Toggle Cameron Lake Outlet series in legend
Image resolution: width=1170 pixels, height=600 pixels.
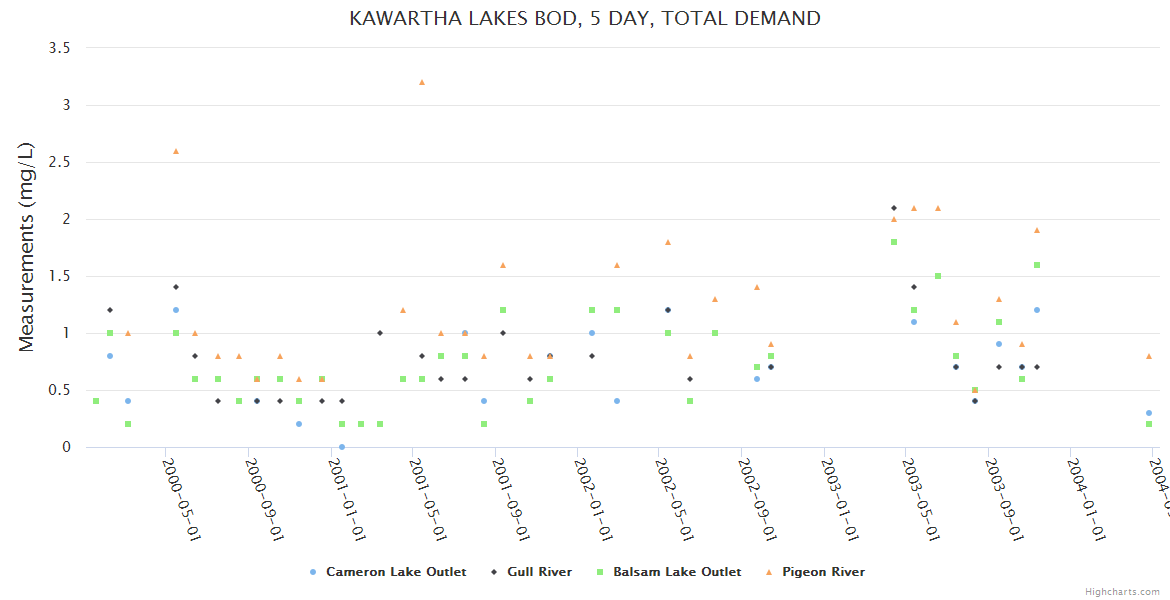coord(395,572)
